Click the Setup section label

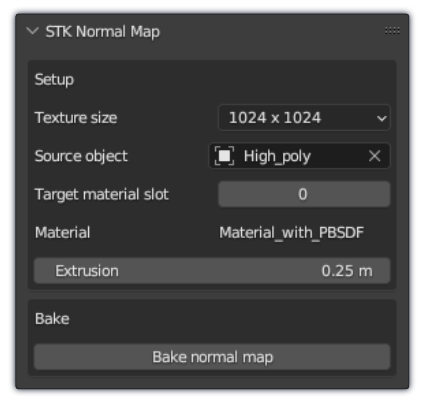54,80
